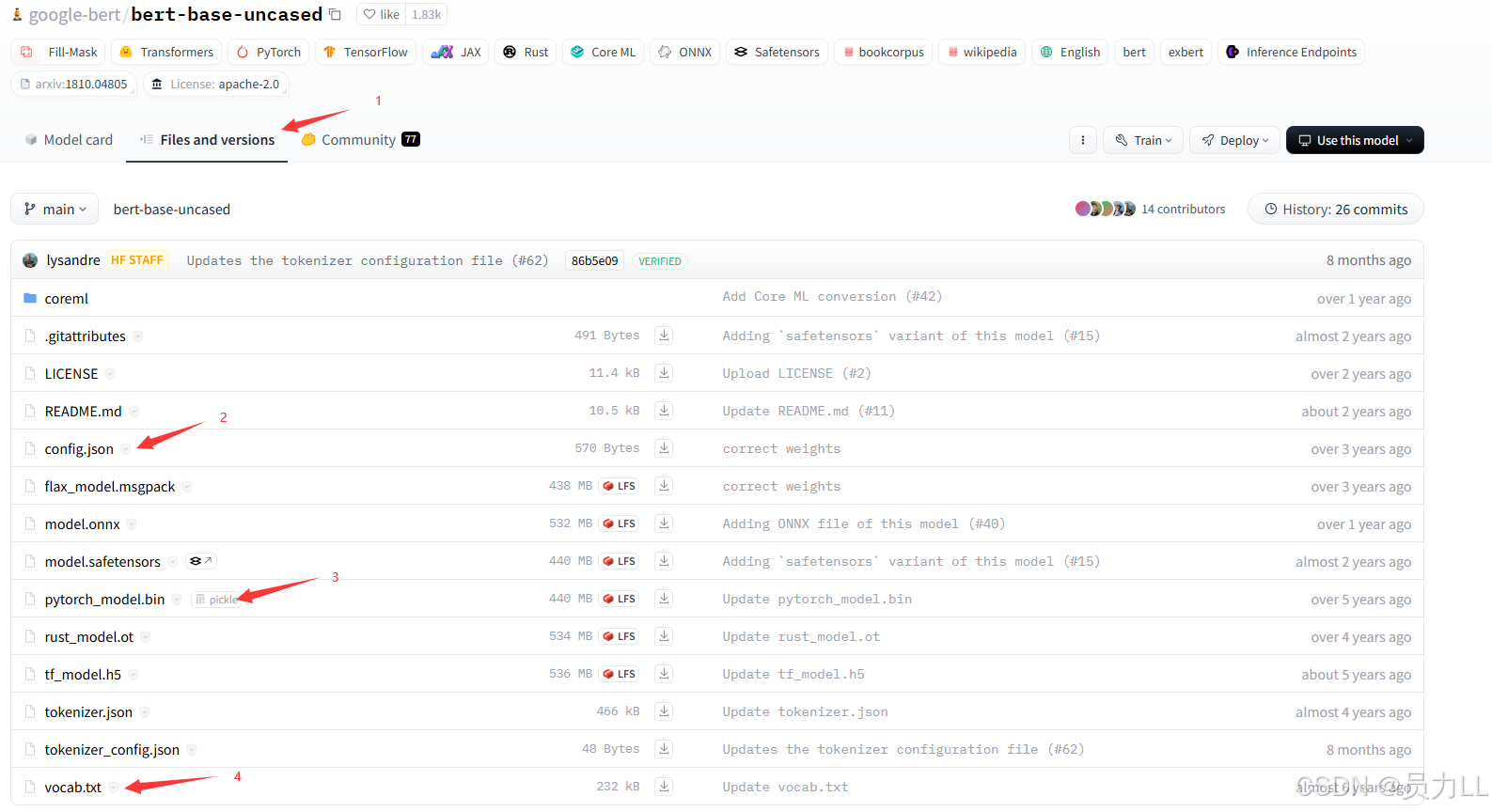This screenshot has height=812, width=1492.
Task: Download config.json via download icon
Action: [x=664, y=448]
